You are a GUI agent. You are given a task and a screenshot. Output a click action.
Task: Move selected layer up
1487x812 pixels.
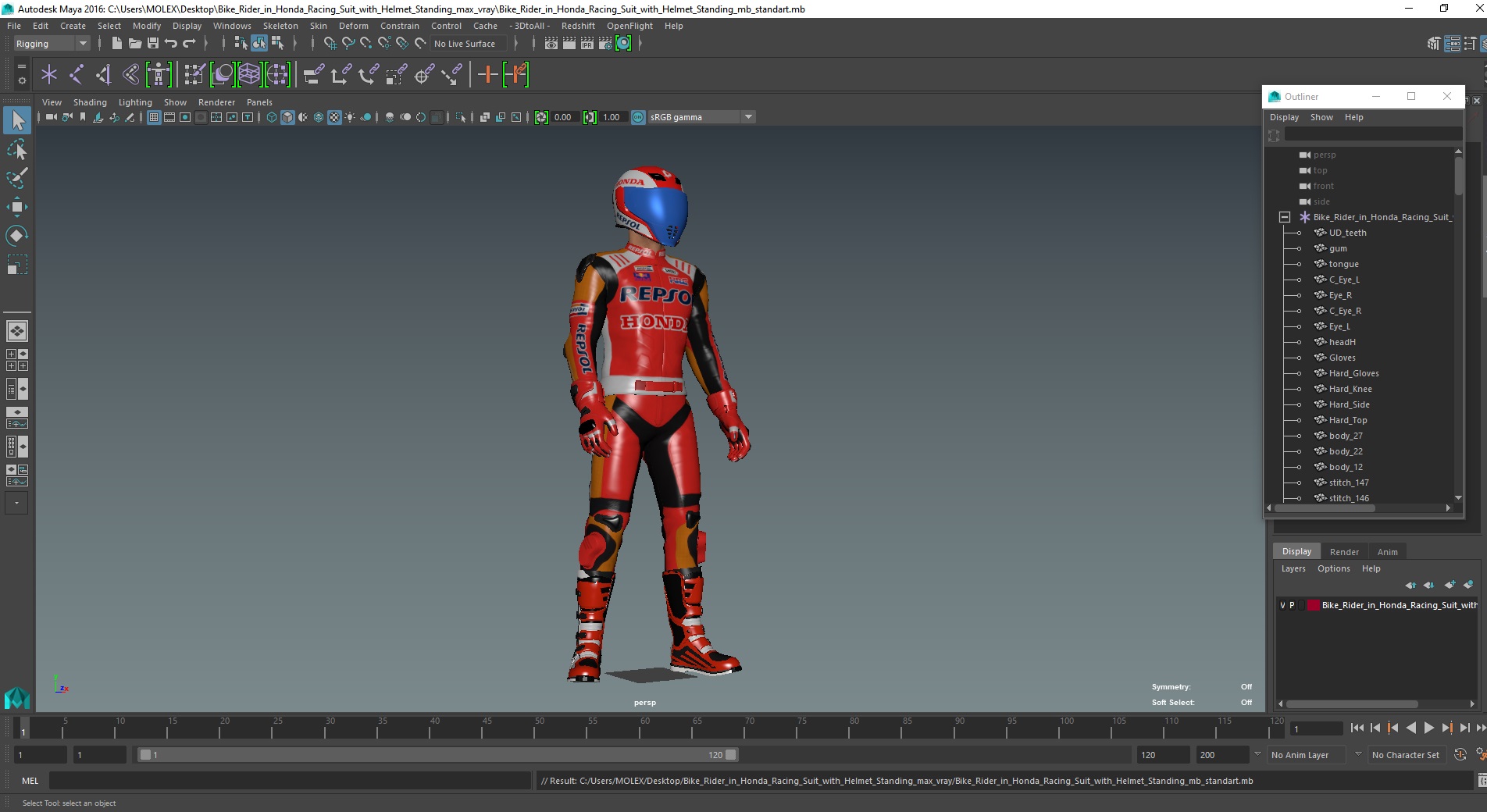pos(1410,585)
